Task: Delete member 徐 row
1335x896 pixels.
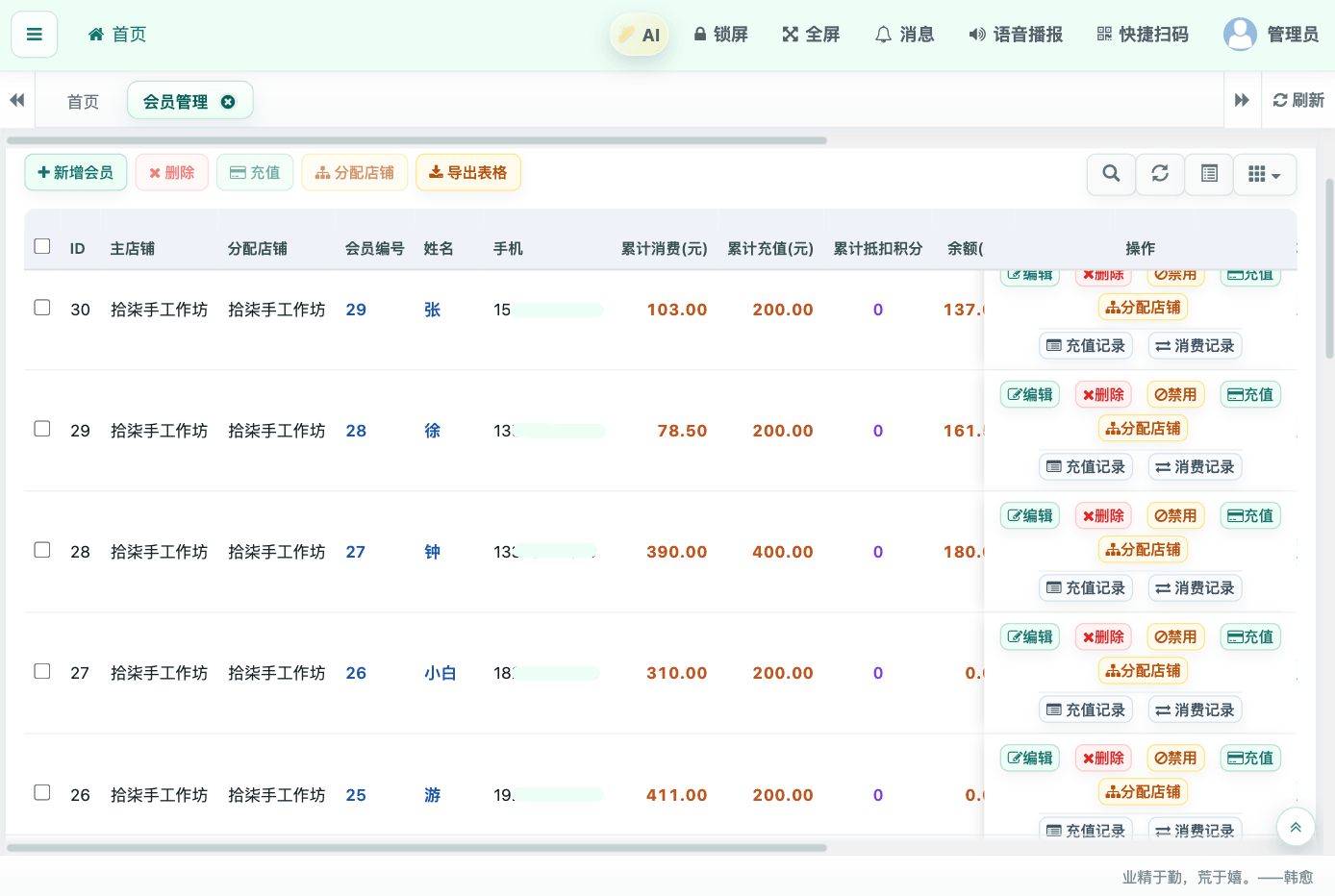Action: coord(1103,394)
